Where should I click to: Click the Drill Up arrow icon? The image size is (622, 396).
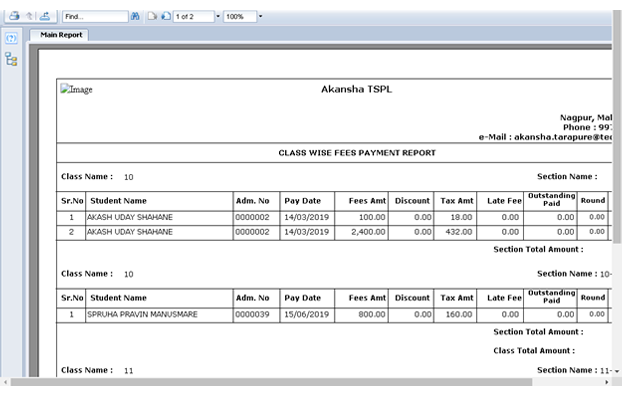pos(29,16)
